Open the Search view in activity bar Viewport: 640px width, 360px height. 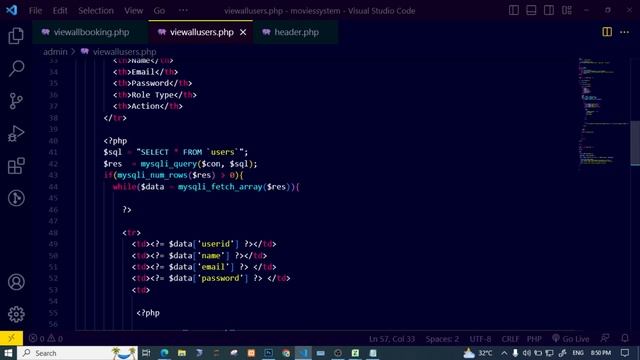16,68
